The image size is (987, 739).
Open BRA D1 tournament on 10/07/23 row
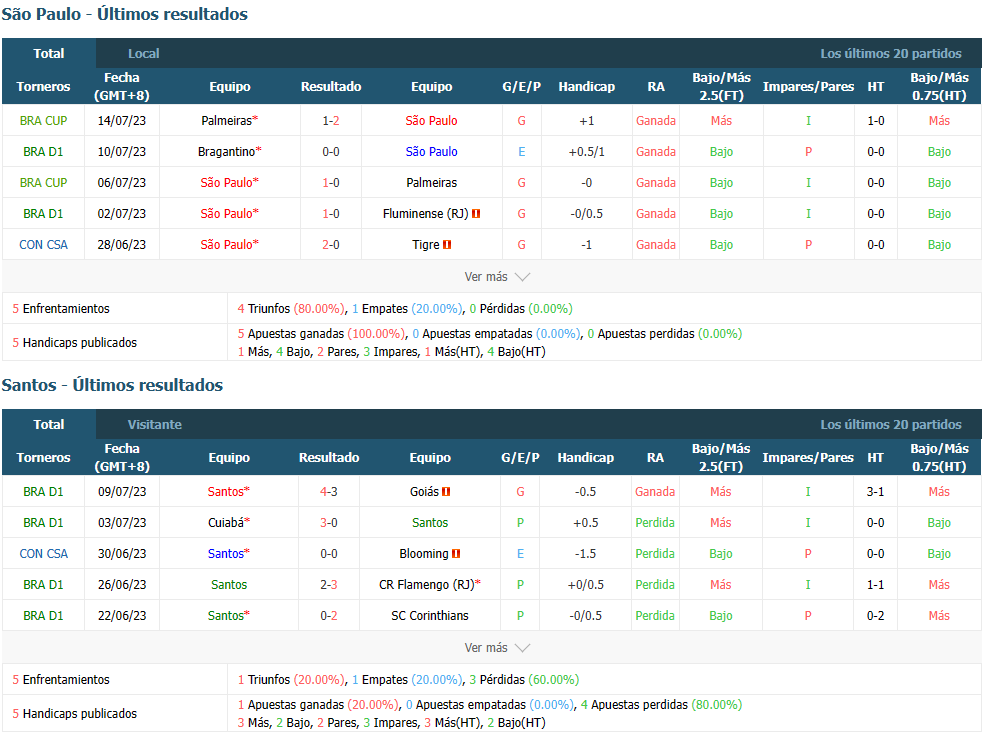point(43,152)
